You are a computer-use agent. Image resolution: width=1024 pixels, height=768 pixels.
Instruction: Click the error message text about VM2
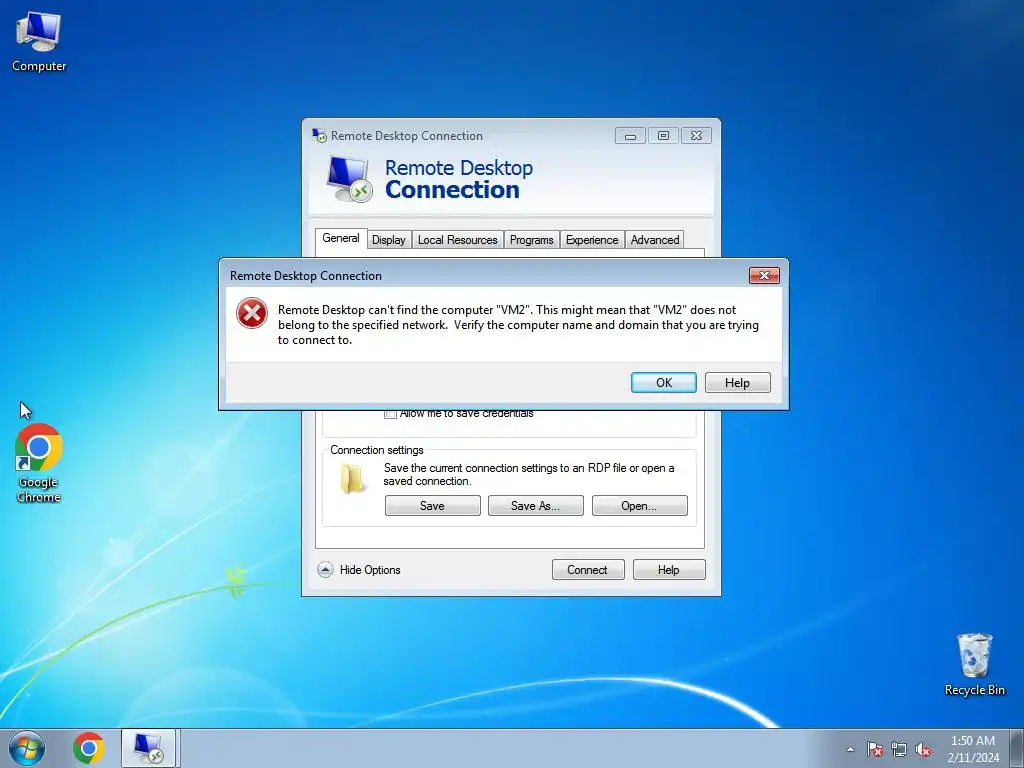coord(519,325)
